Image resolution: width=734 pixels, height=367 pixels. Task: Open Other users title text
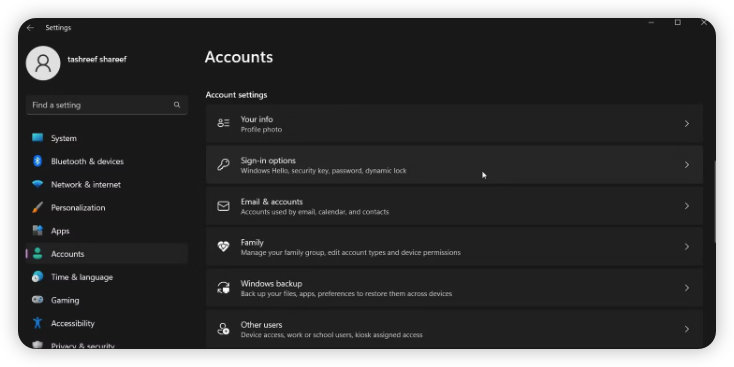261,325
